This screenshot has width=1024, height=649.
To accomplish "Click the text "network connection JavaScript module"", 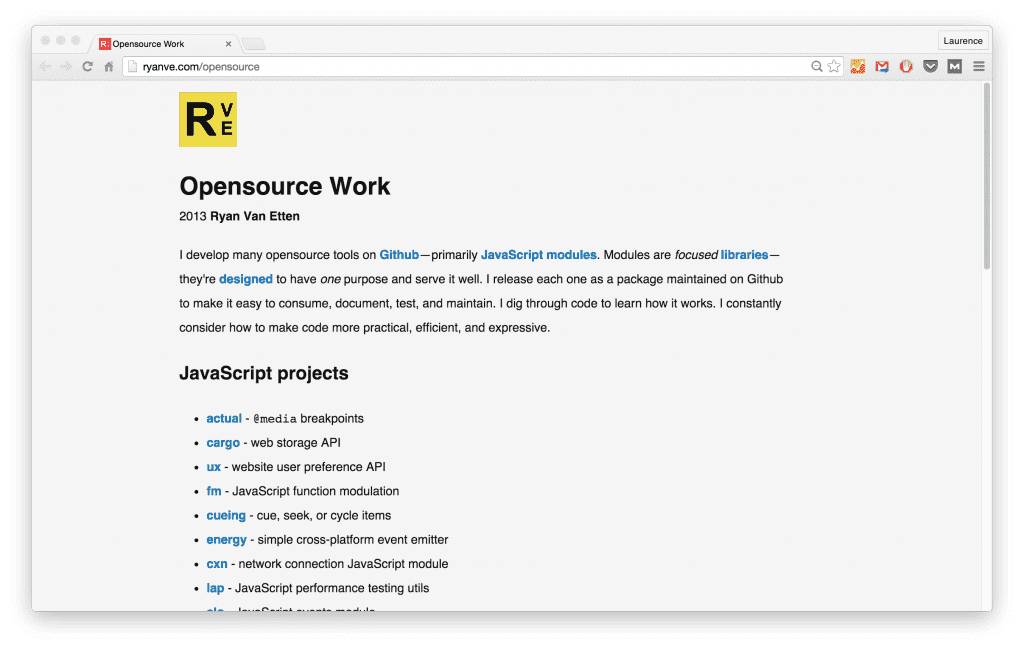I will coord(344,564).
